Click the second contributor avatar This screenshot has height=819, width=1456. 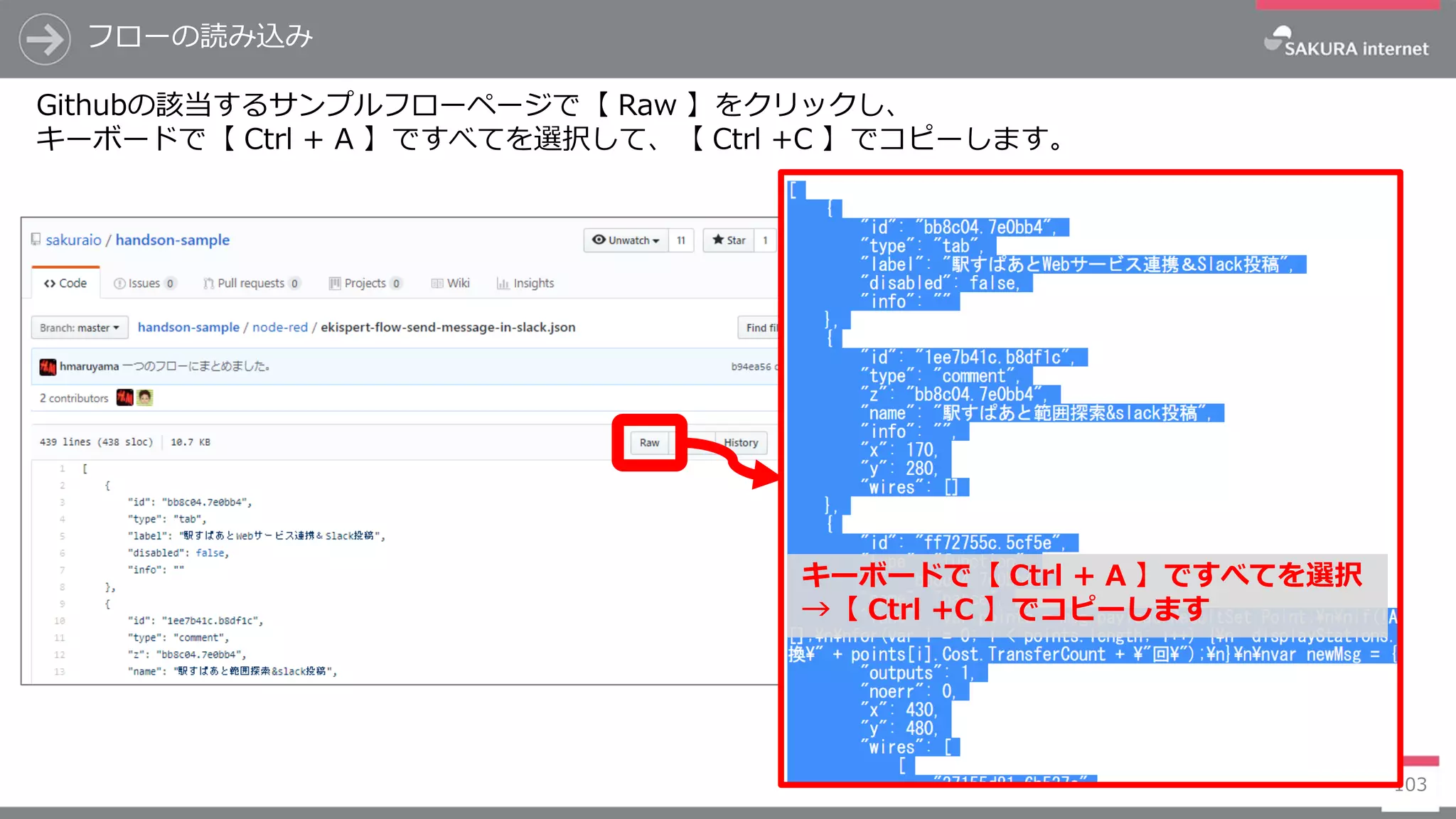click(x=145, y=397)
